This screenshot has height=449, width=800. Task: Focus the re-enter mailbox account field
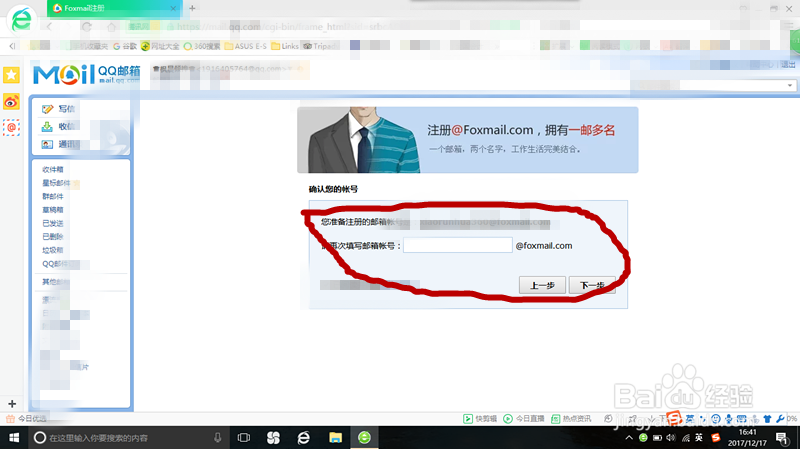(x=458, y=245)
